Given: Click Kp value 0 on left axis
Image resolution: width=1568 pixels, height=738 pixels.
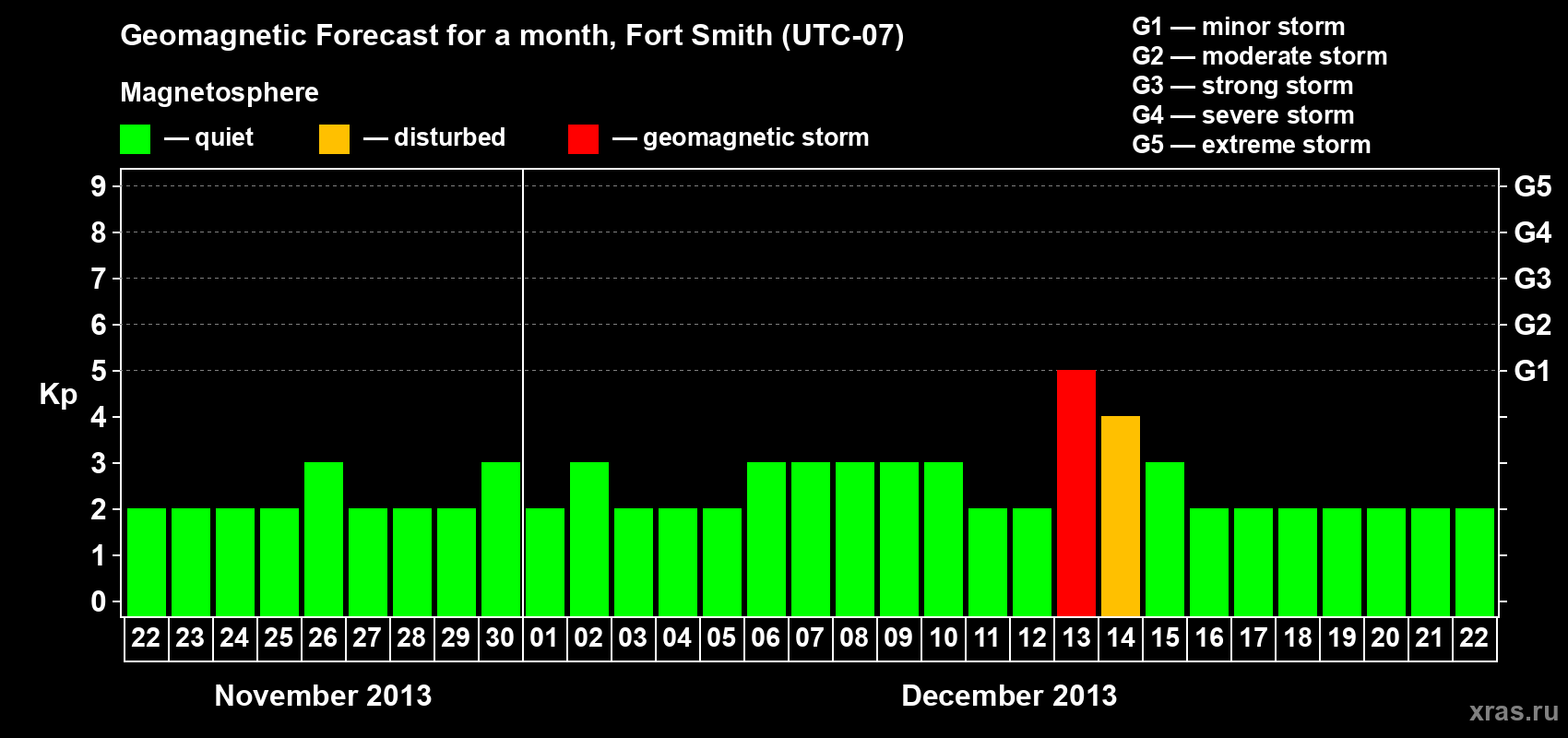Looking at the screenshot, I should (99, 601).
